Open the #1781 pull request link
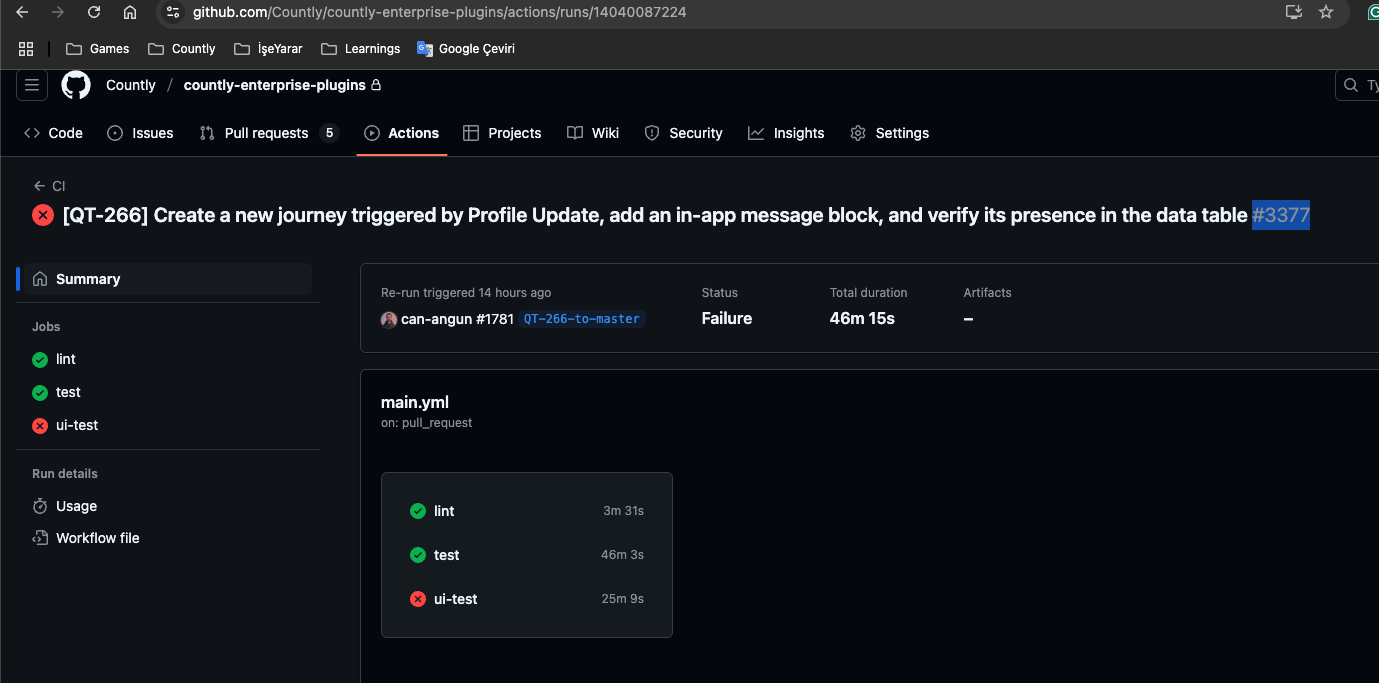This screenshot has width=1379, height=683. coord(495,319)
